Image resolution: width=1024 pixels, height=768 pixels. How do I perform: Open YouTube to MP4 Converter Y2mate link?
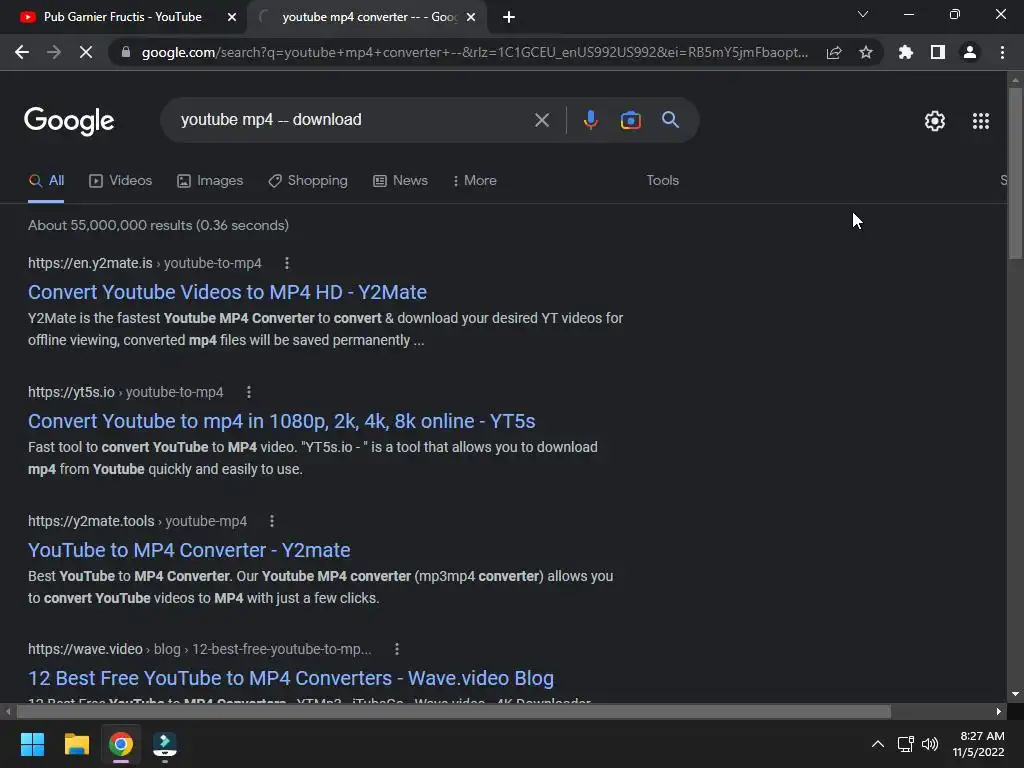click(189, 550)
